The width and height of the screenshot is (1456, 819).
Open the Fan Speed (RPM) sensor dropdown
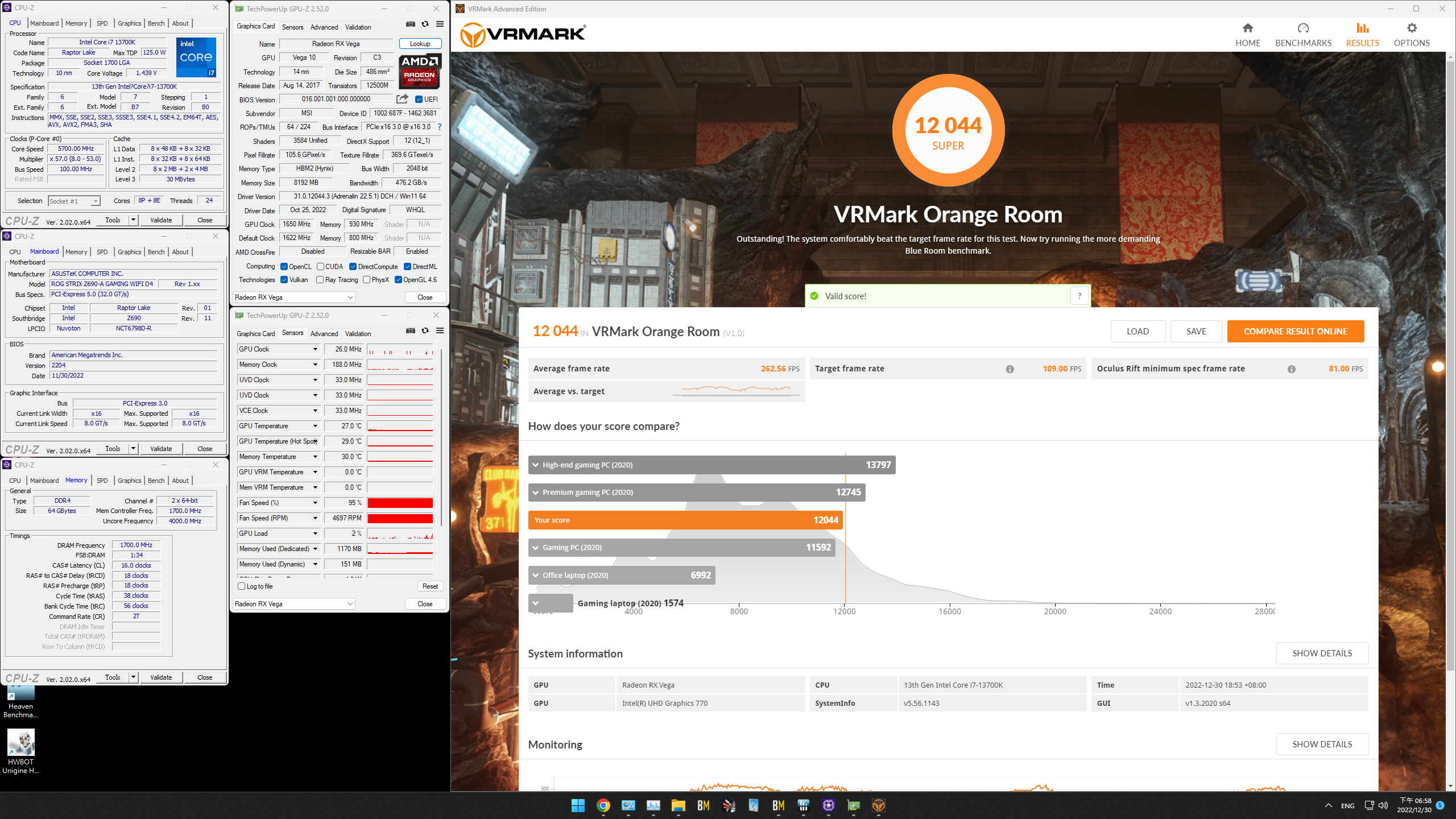click(315, 518)
